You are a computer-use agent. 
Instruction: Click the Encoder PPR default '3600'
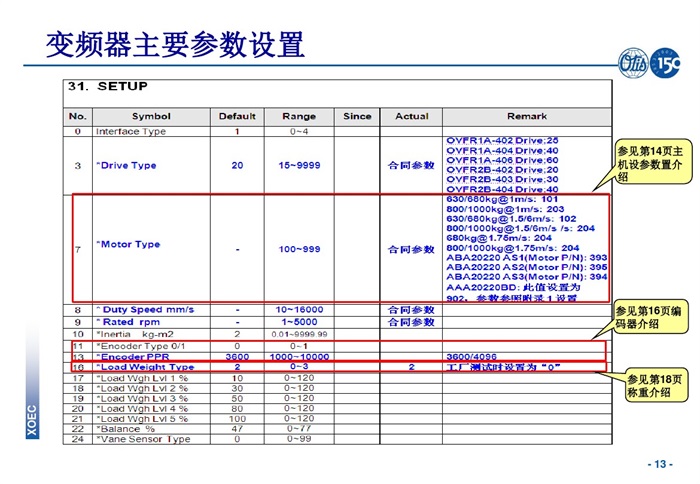click(x=237, y=357)
